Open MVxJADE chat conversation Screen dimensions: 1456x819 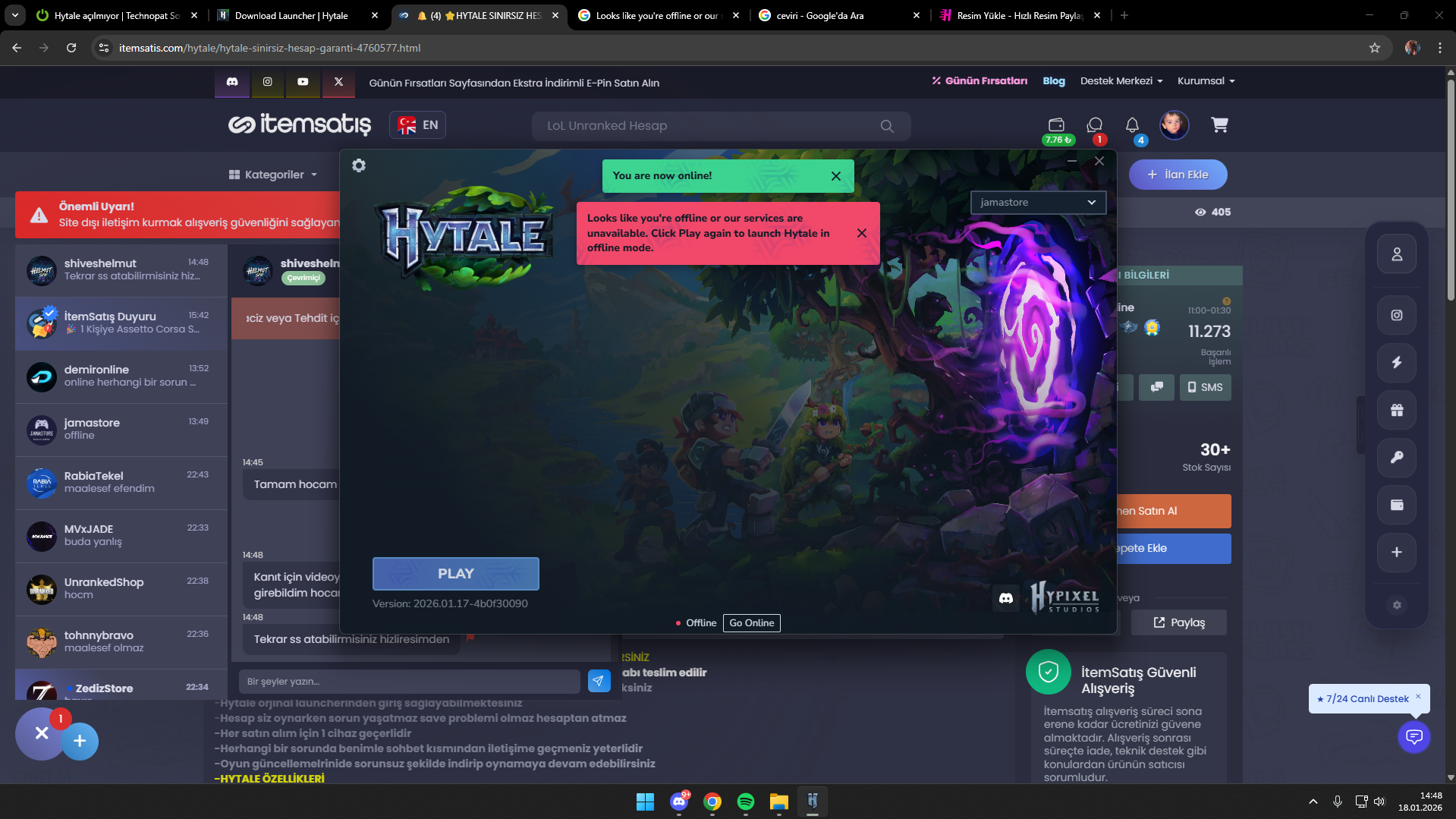pyautogui.click(x=121, y=536)
